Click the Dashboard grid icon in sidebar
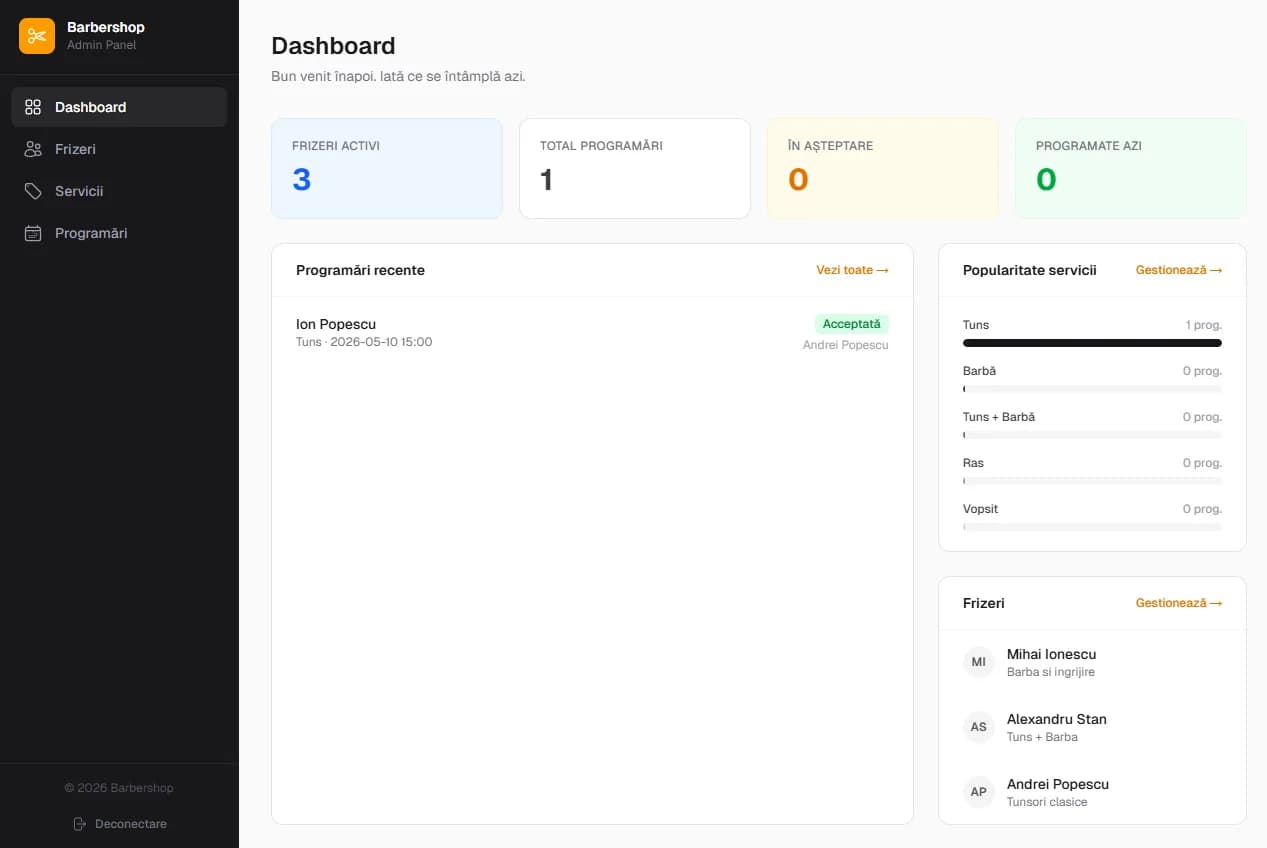1267x848 pixels. [33, 107]
